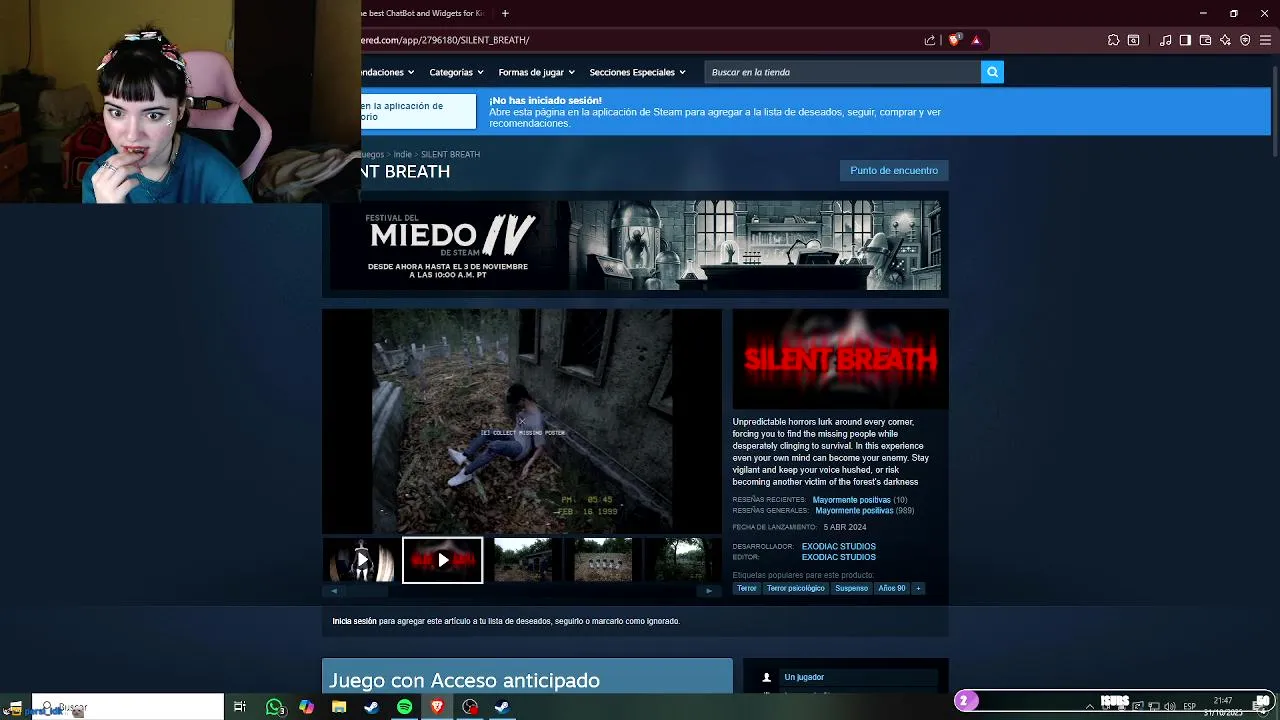This screenshot has width=1280, height=720.
Task: Open the Brave Shields lion icon
Action: coord(954,40)
